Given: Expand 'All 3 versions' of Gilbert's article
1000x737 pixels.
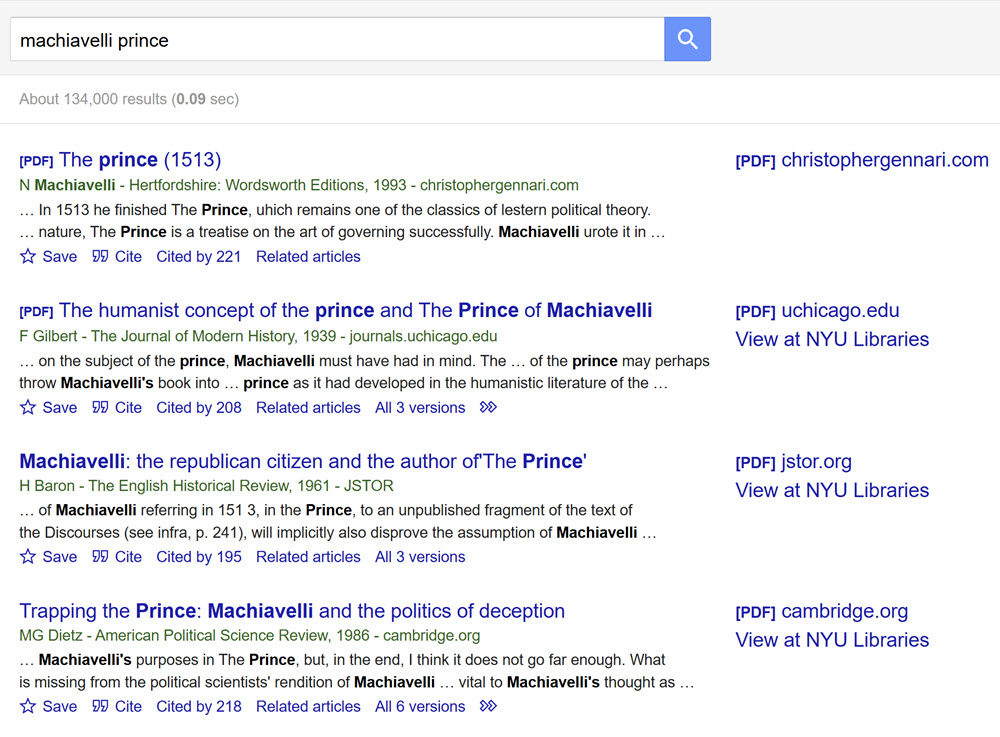Looking at the screenshot, I should (x=419, y=407).
